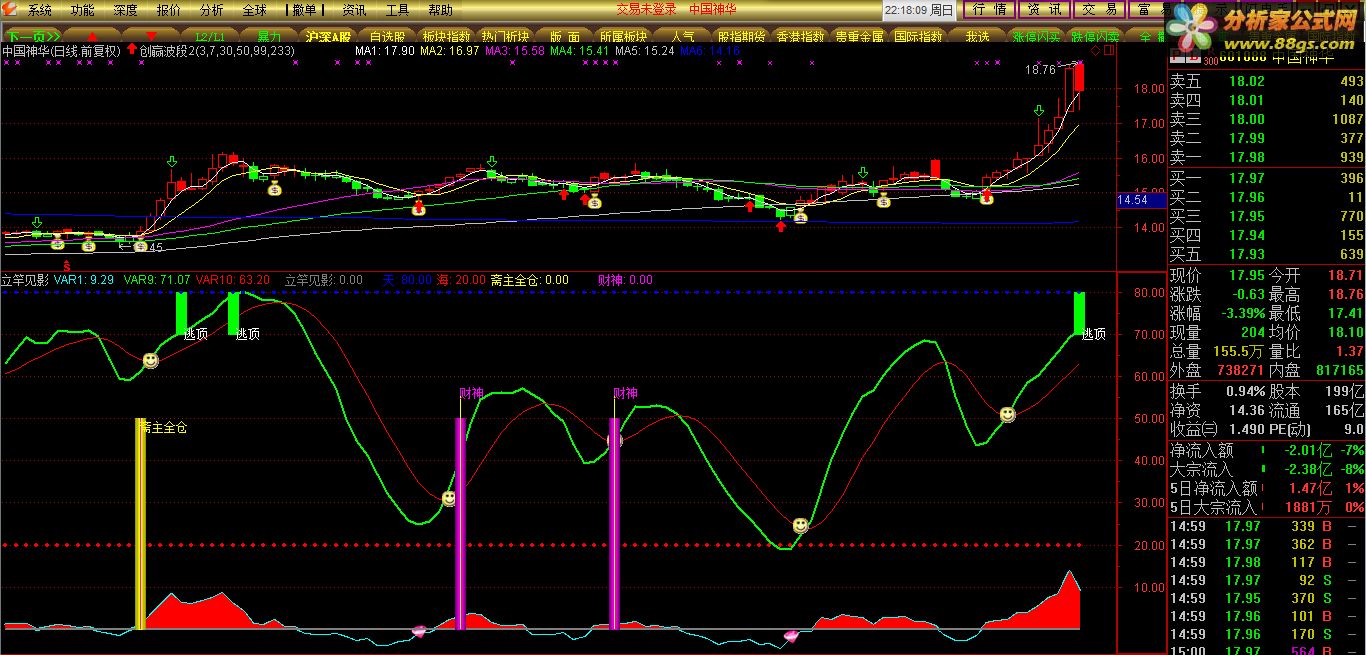Select the 国际指数 tab
The image size is (1366, 655).
pos(918,35)
